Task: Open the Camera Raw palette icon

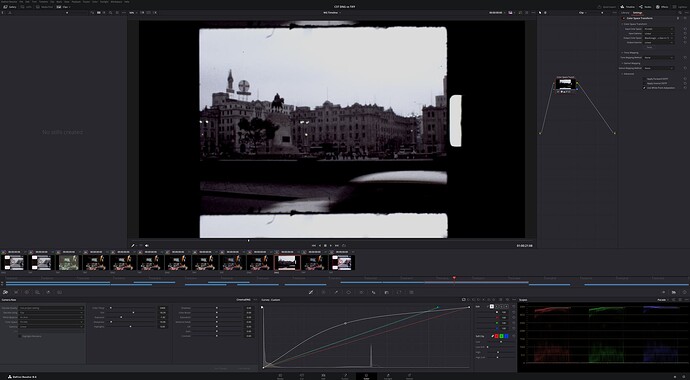Action: coord(5,292)
